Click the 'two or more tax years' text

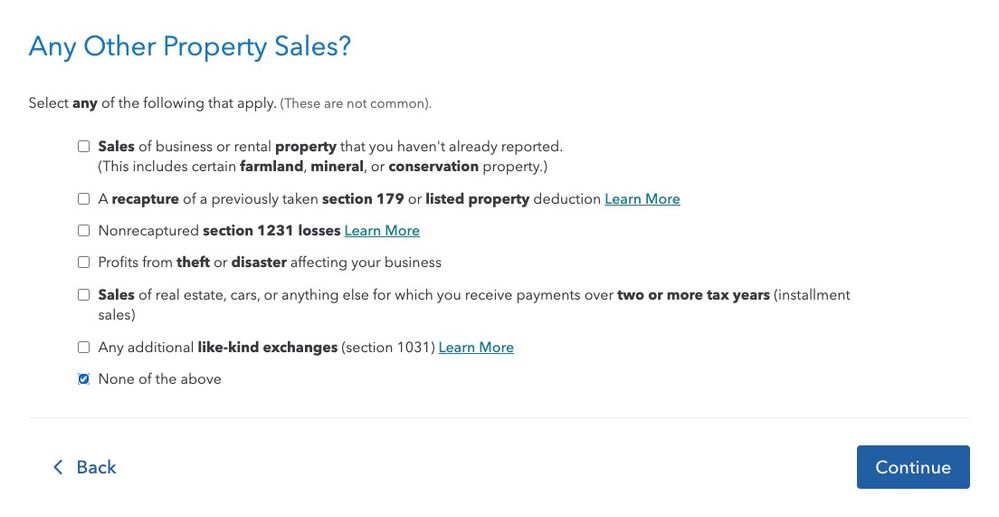(x=693, y=295)
